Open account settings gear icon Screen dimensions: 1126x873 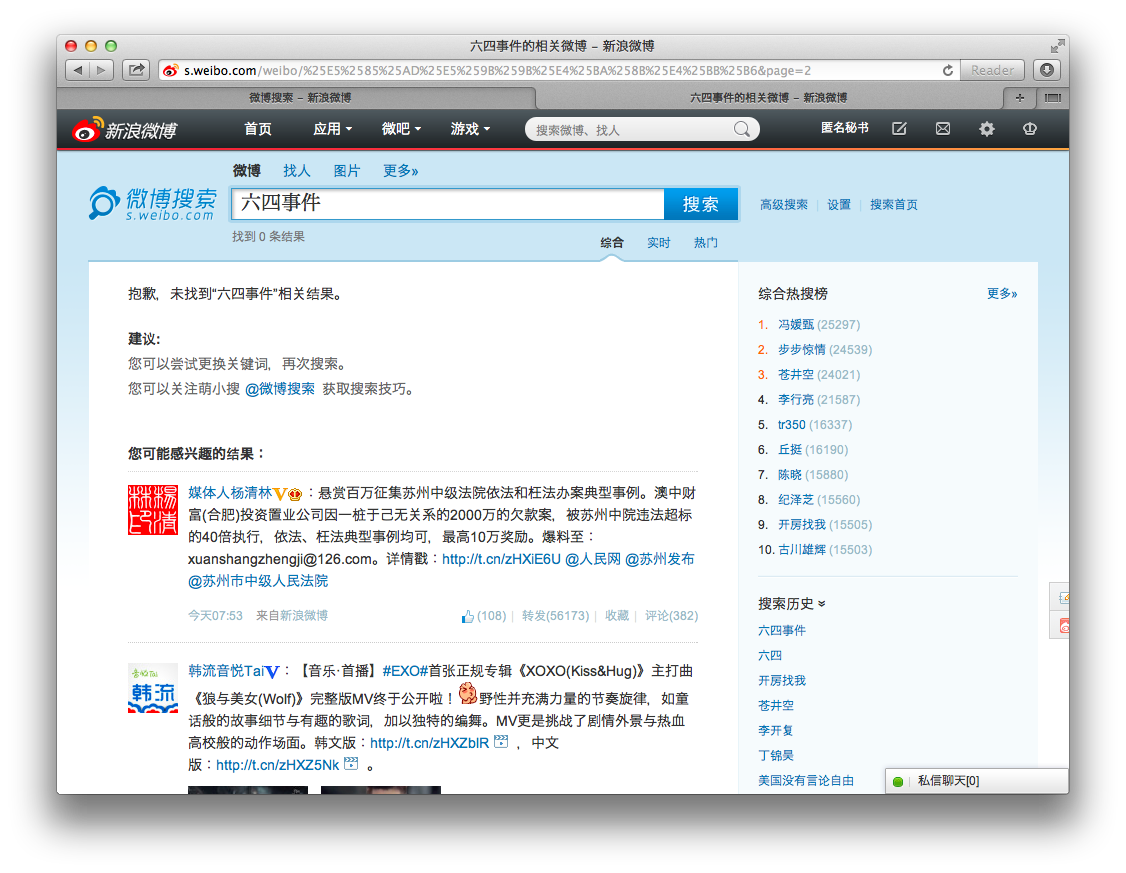tap(987, 129)
